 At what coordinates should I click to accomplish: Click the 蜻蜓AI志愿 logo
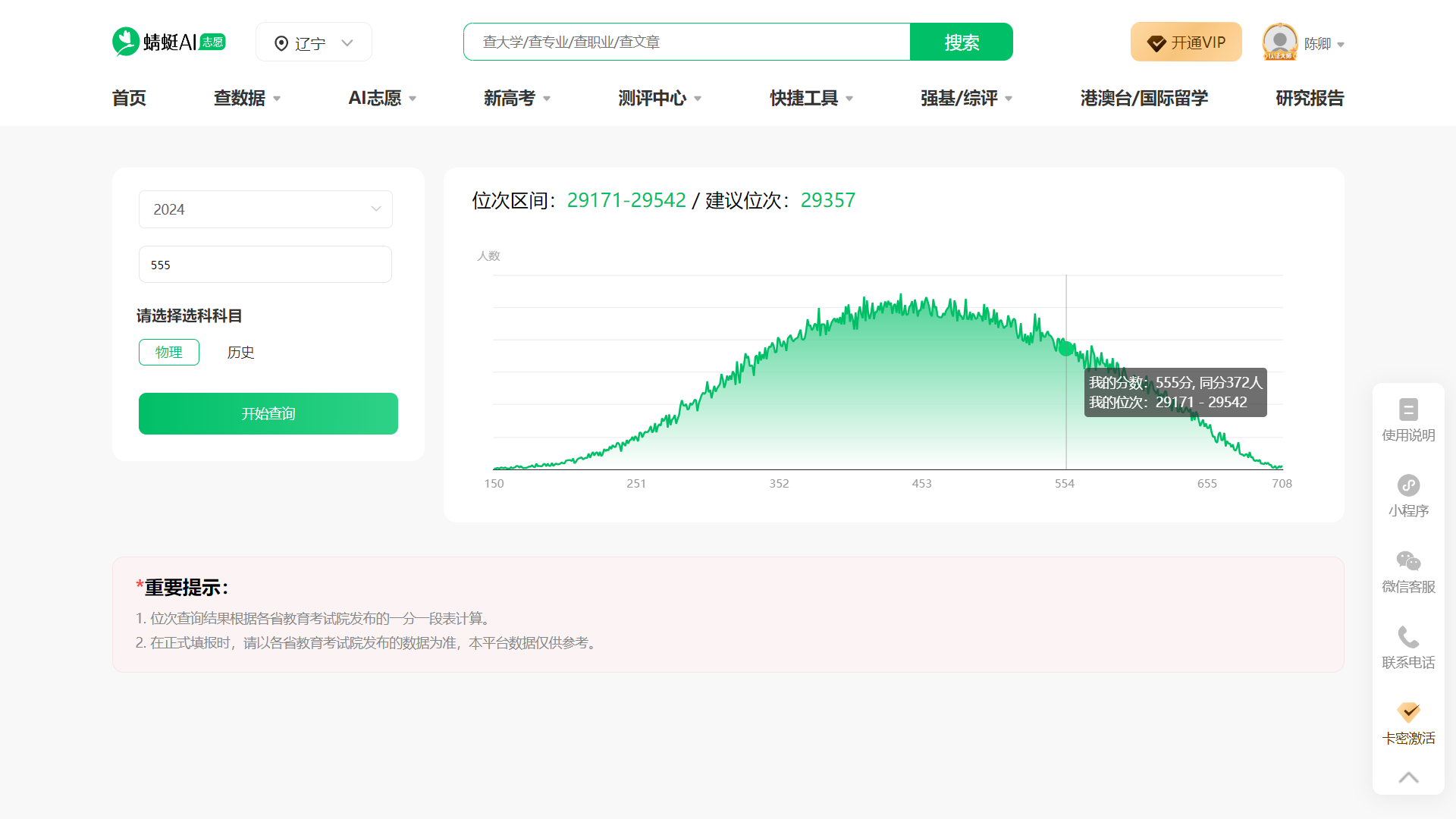tap(168, 41)
